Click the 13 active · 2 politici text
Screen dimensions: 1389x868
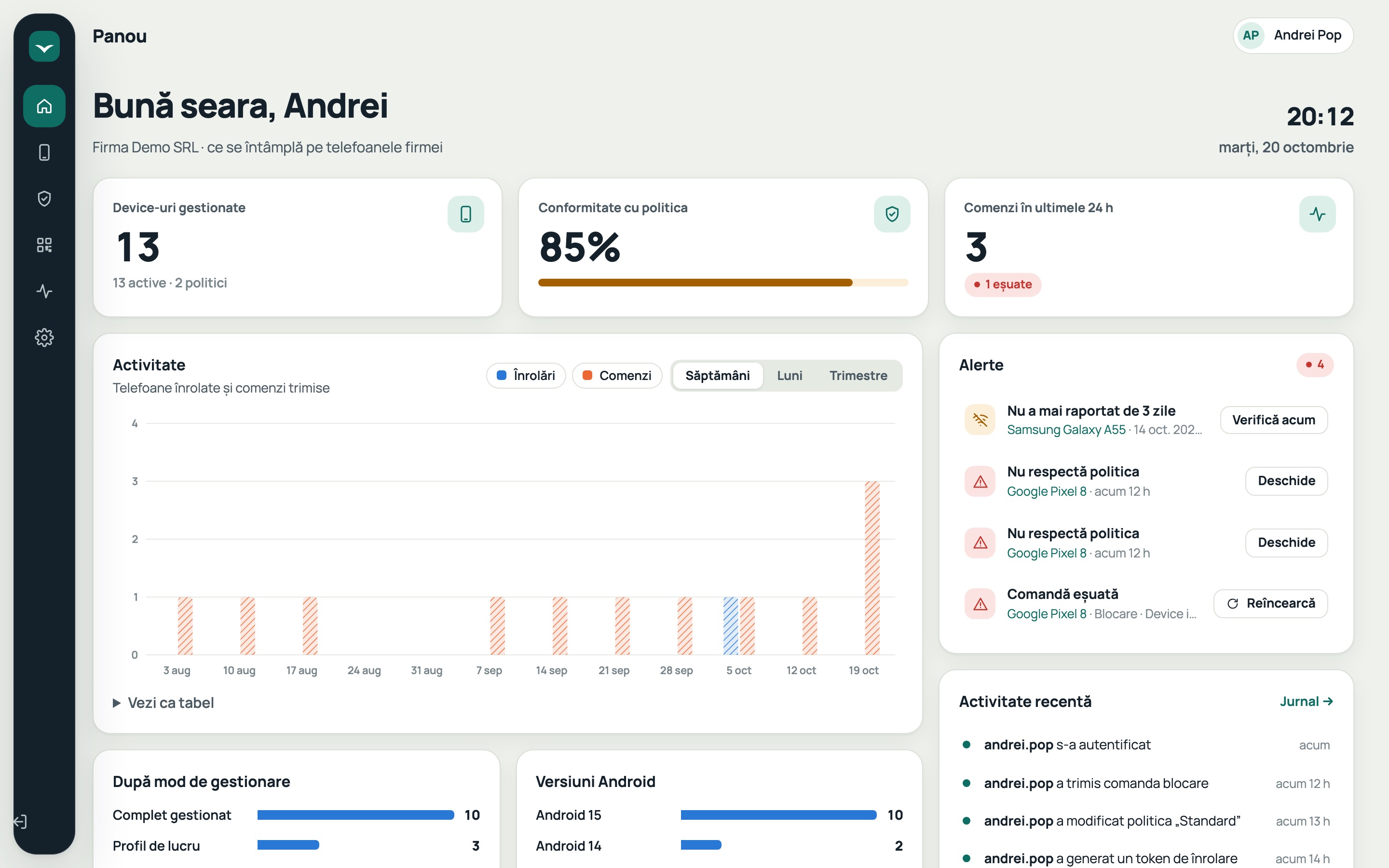coord(170,283)
